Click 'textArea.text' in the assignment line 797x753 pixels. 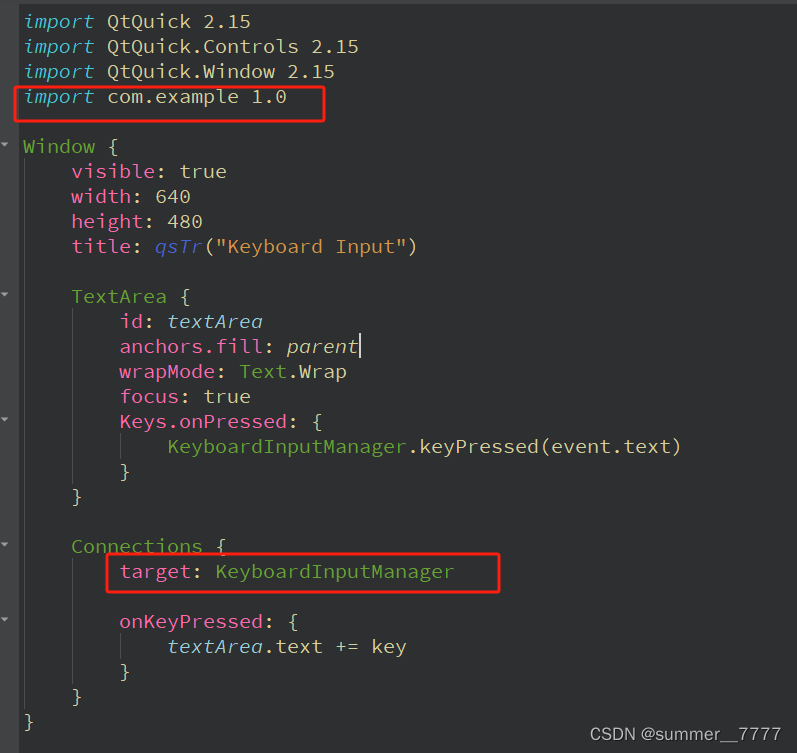pos(245,647)
